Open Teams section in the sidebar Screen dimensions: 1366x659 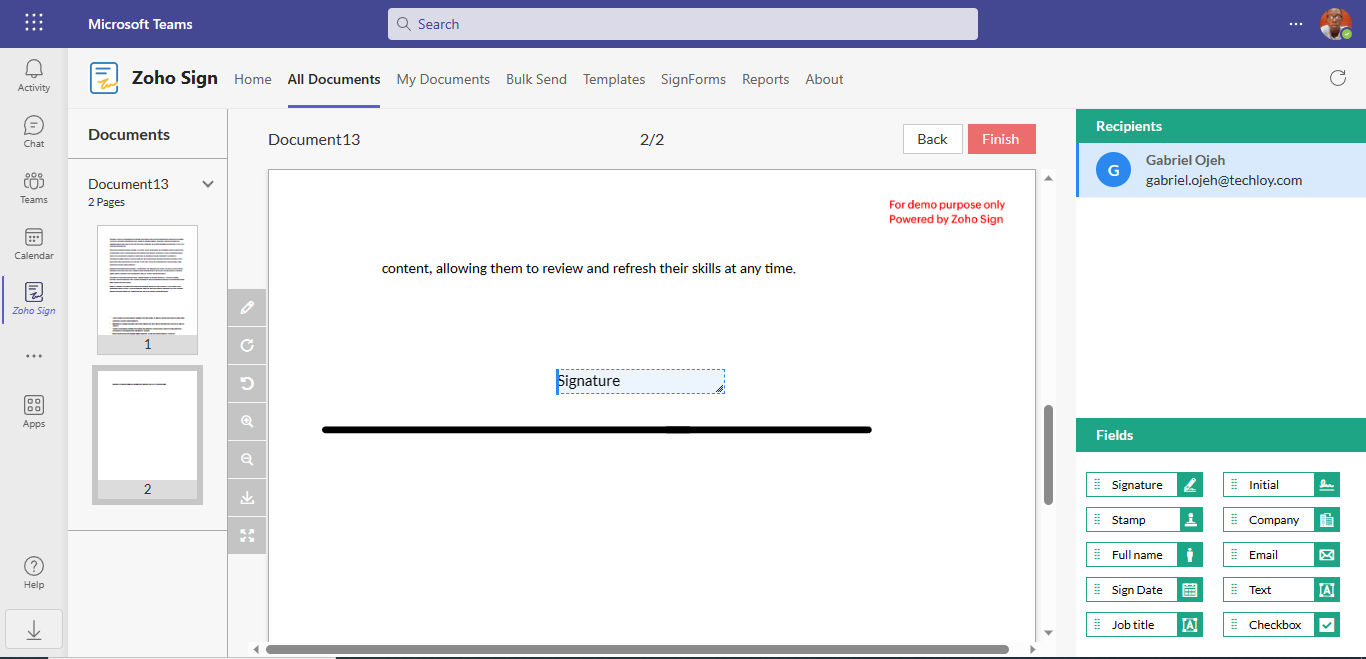(34, 188)
